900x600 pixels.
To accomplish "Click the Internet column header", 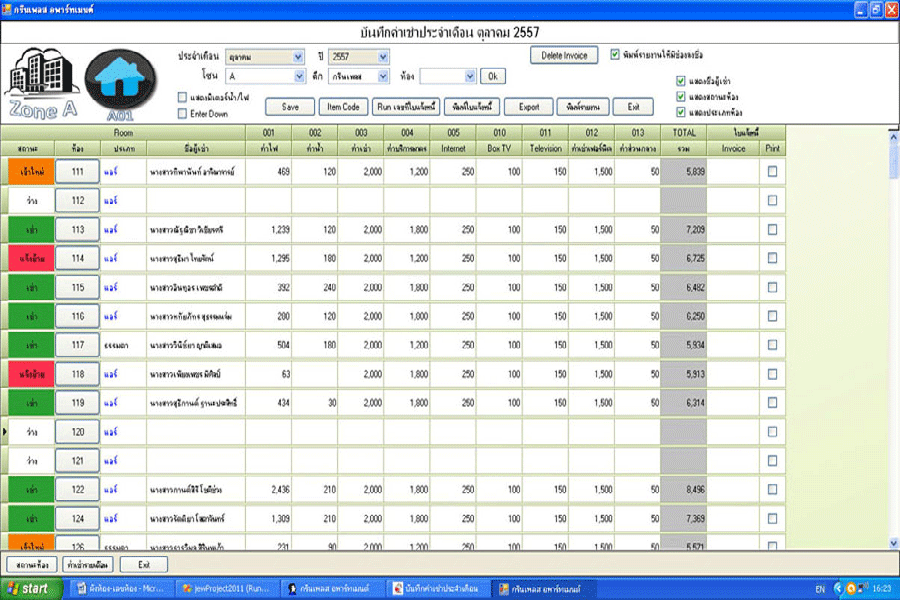I will coord(453,148).
